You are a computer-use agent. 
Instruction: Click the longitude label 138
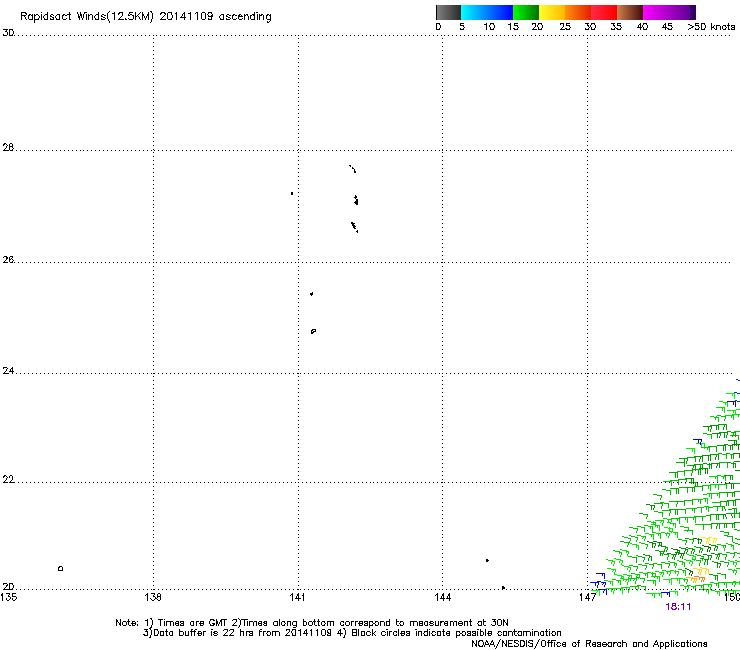153,597
